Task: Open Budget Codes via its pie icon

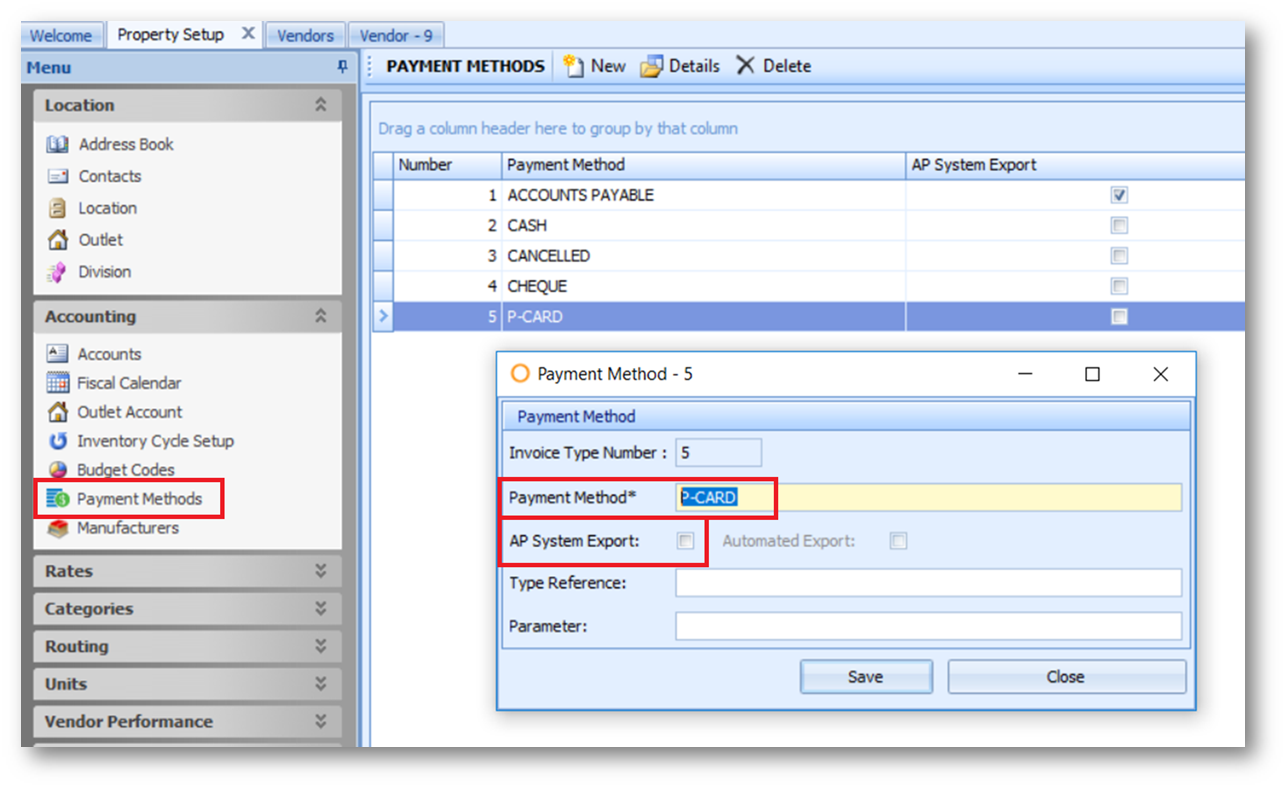Action: coord(58,470)
